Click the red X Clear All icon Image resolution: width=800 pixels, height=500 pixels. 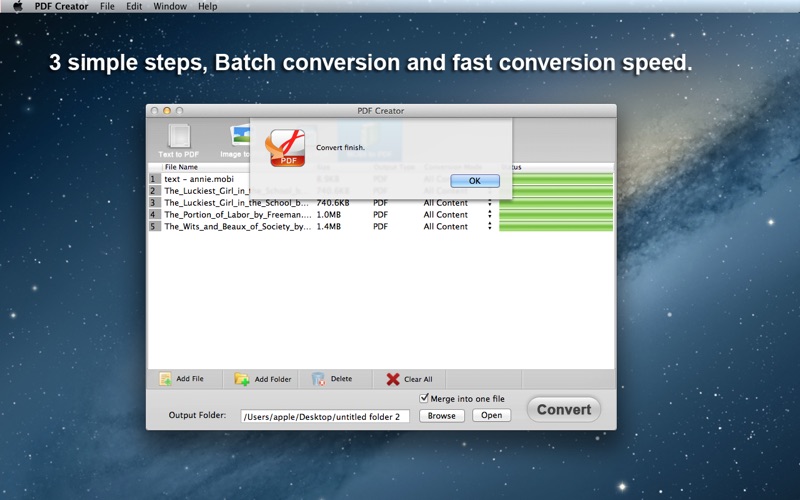tap(393, 379)
